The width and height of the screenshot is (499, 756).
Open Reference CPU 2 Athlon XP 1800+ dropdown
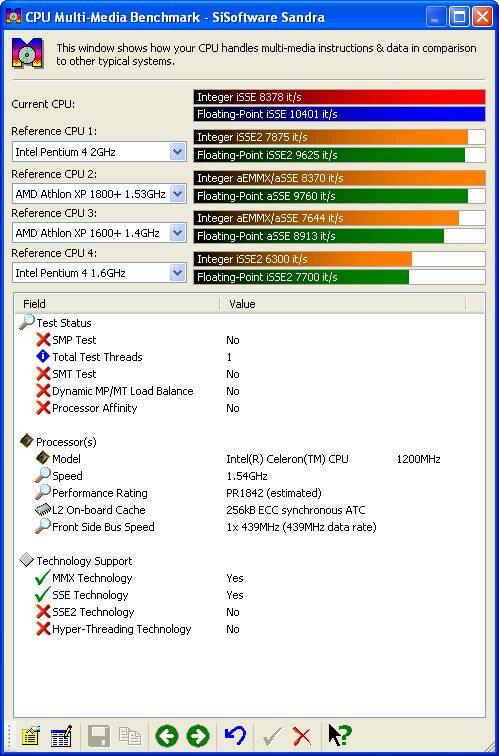click(177, 194)
